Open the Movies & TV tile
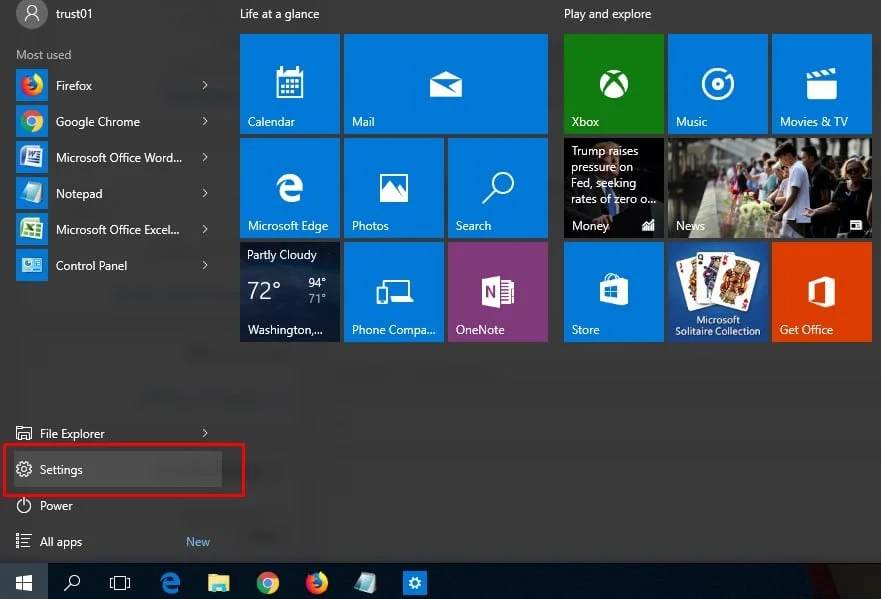Image resolution: width=881 pixels, height=599 pixels. tap(822, 84)
